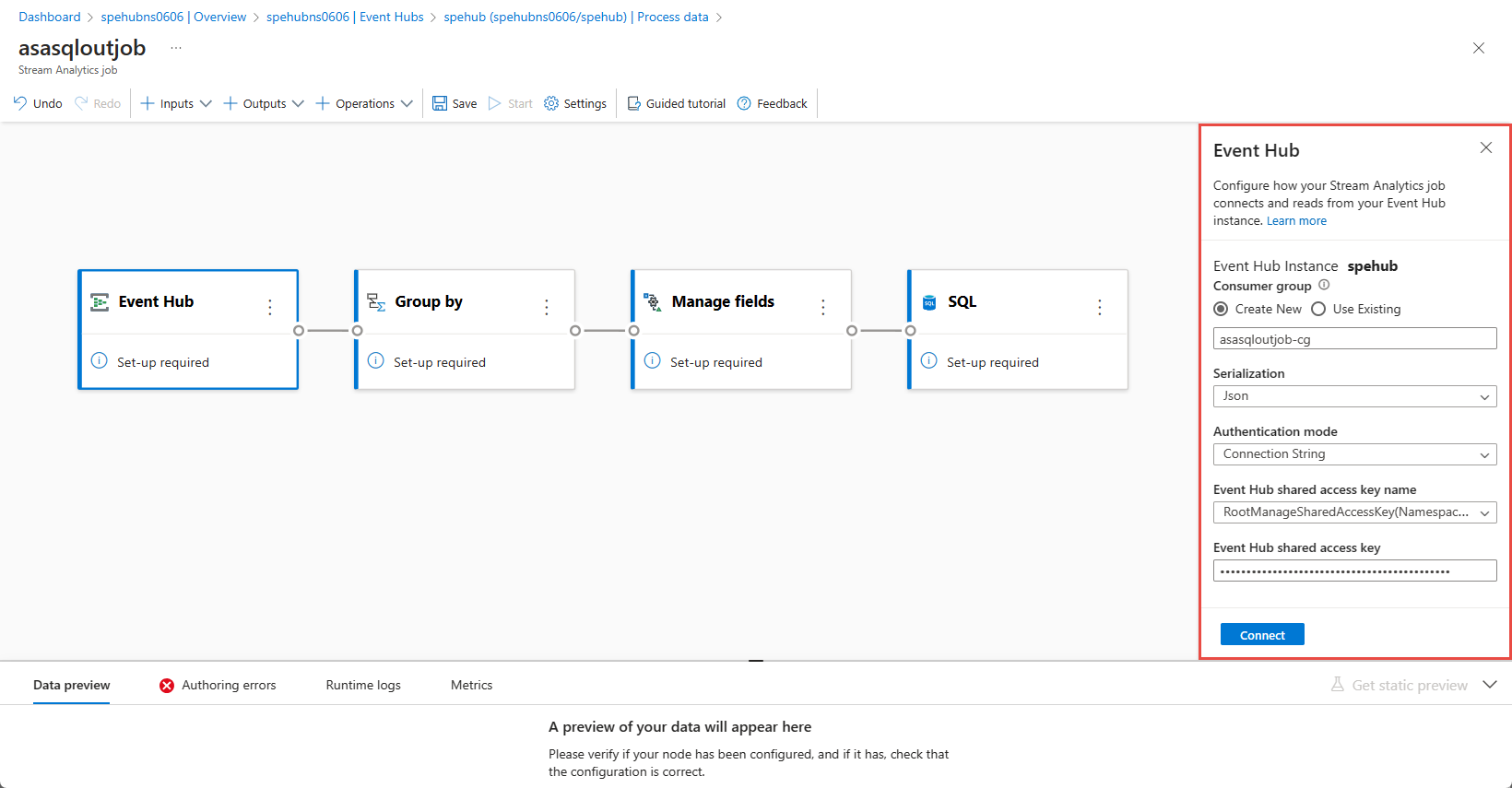Click the consumer group name text field
The width and height of the screenshot is (1512, 788).
point(1354,339)
